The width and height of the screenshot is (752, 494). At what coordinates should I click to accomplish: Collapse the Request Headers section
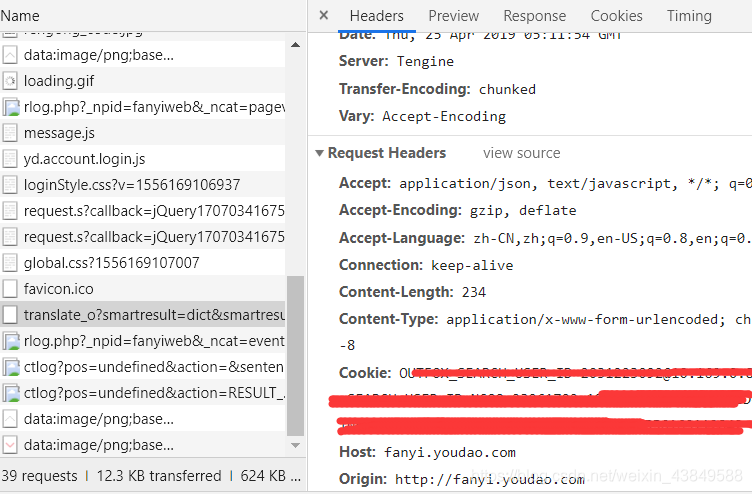click(319, 153)
